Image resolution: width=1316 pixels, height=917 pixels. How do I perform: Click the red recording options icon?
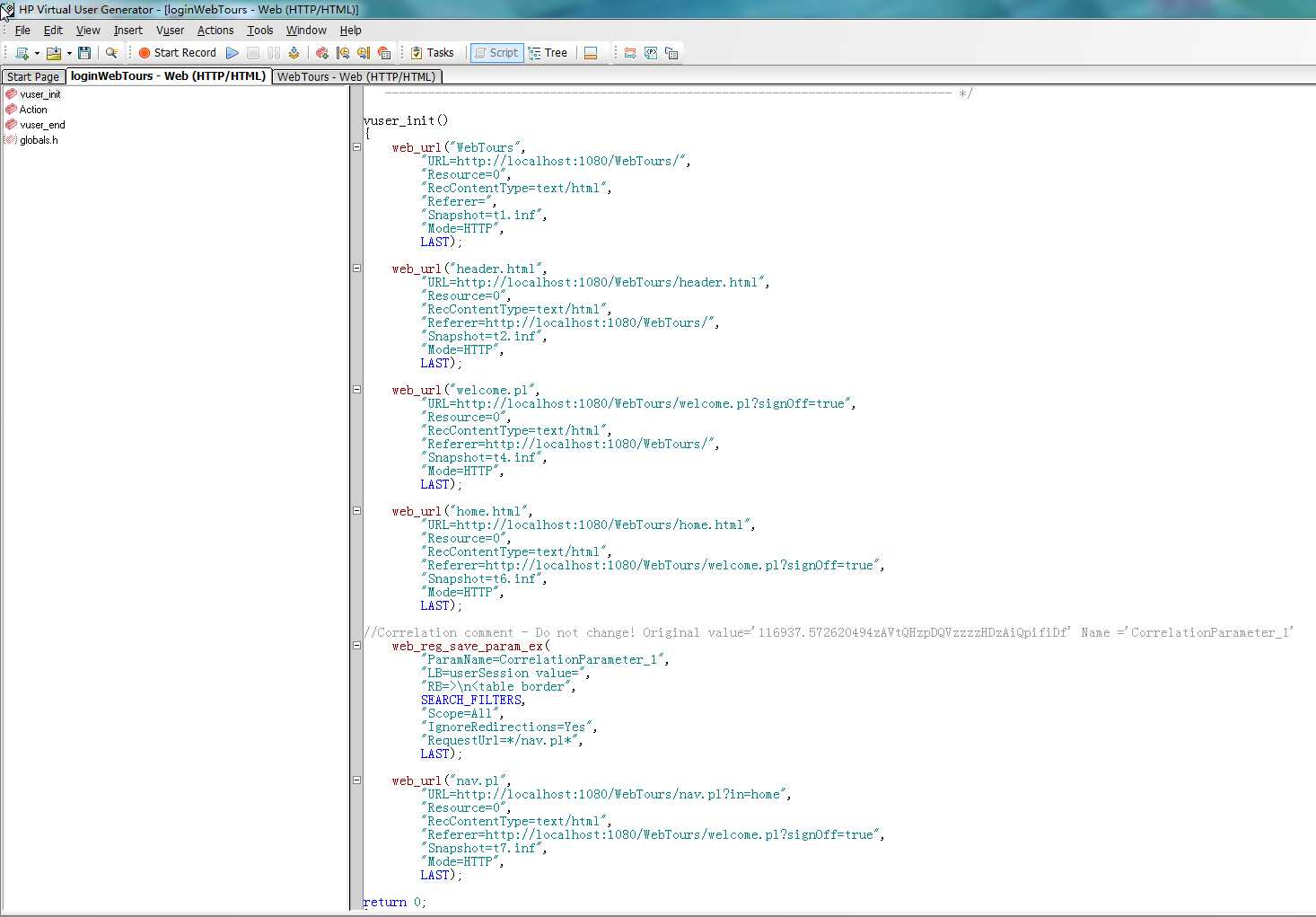pos(384,53)
